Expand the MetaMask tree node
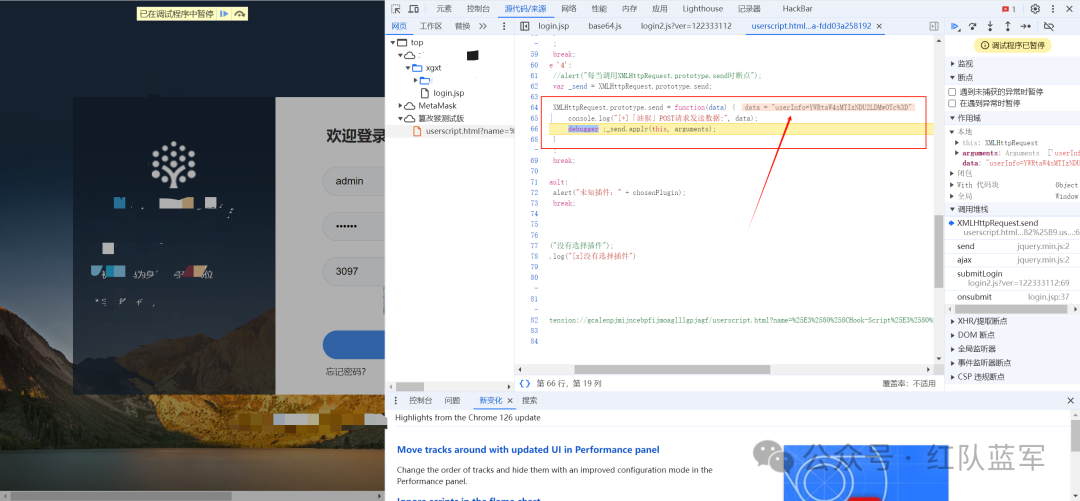 click(402, 105)
